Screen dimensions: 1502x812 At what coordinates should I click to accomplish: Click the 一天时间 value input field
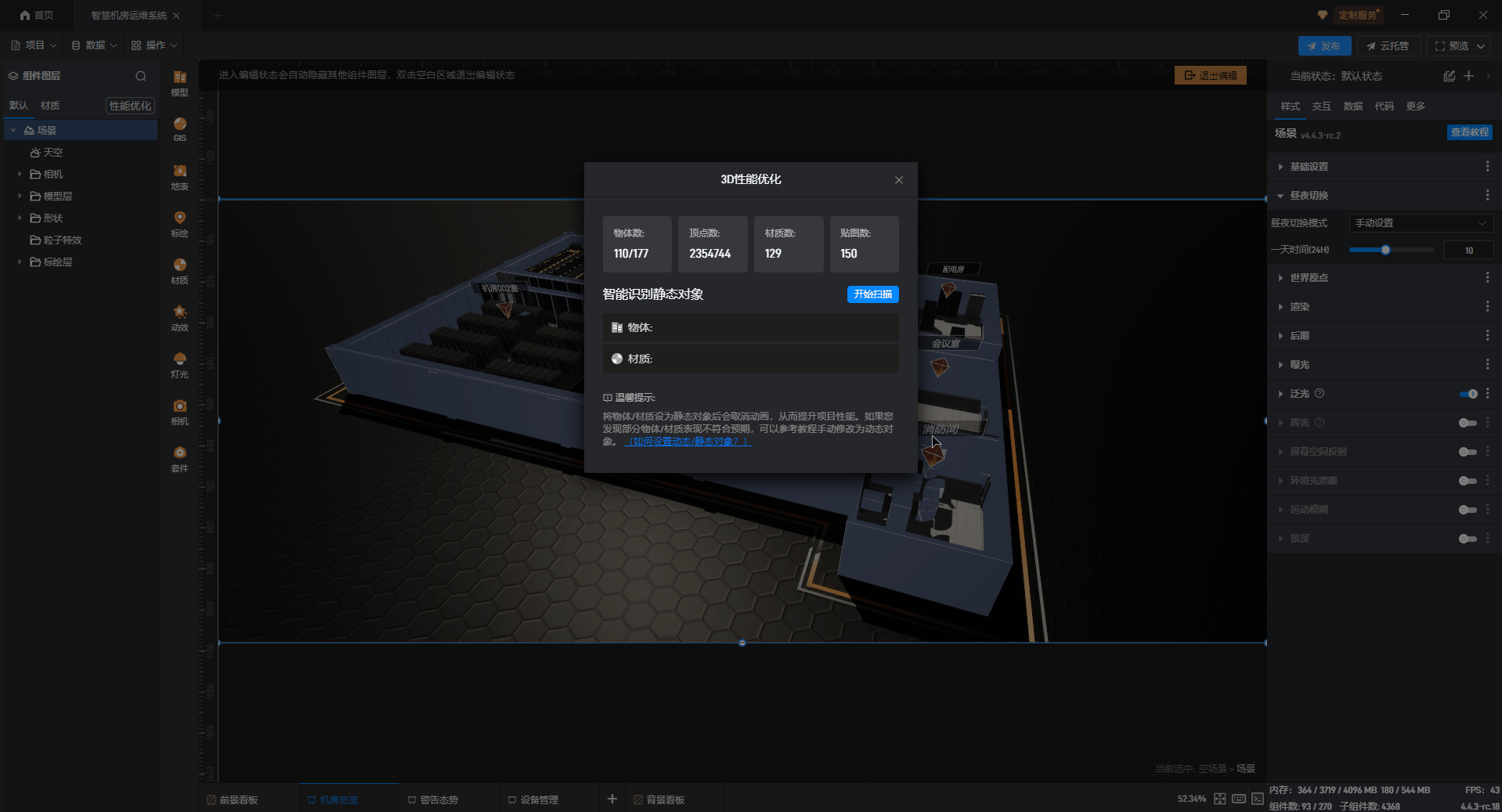tap(1468, 251)
